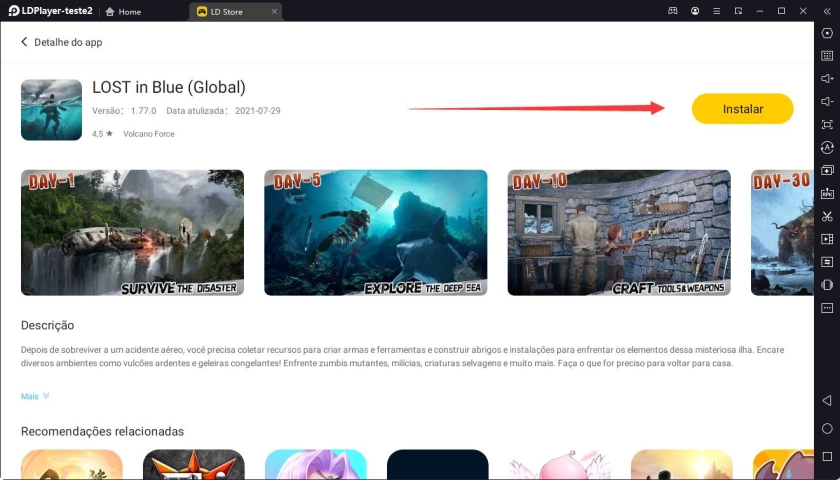Click the shake device icon
840x480 pixels.
pos(827,285)
